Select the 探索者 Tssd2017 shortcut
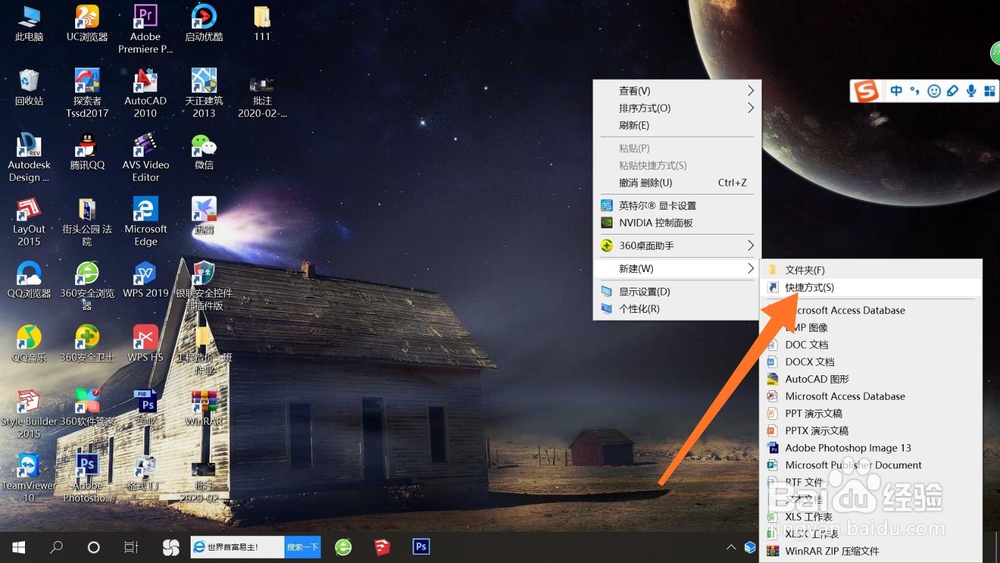 pos(87,93)
